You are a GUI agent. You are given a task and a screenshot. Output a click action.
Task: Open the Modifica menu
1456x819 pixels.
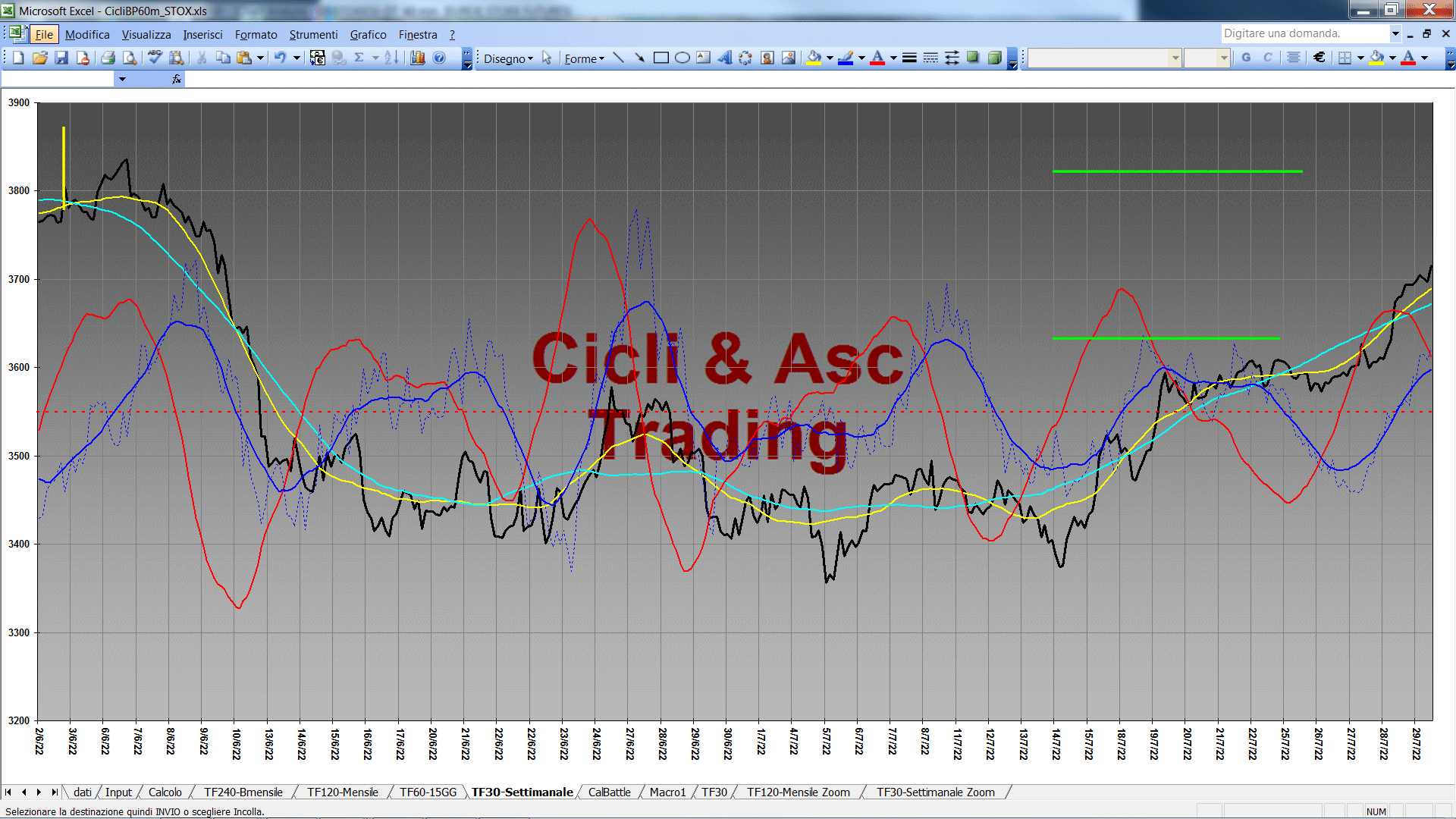pos(87,34)
